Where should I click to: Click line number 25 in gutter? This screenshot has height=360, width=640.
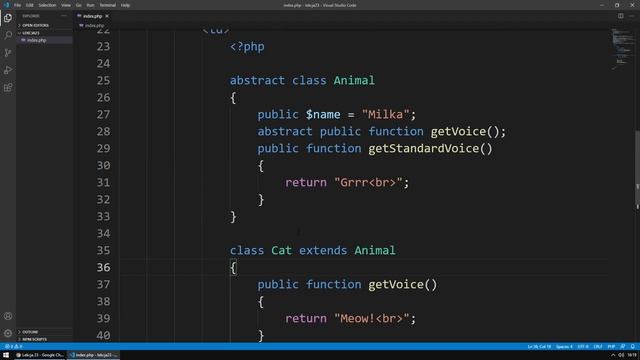(x=103, y=80)
